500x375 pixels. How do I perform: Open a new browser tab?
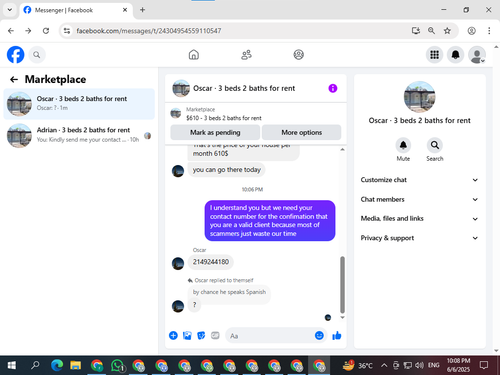[142, 10]
